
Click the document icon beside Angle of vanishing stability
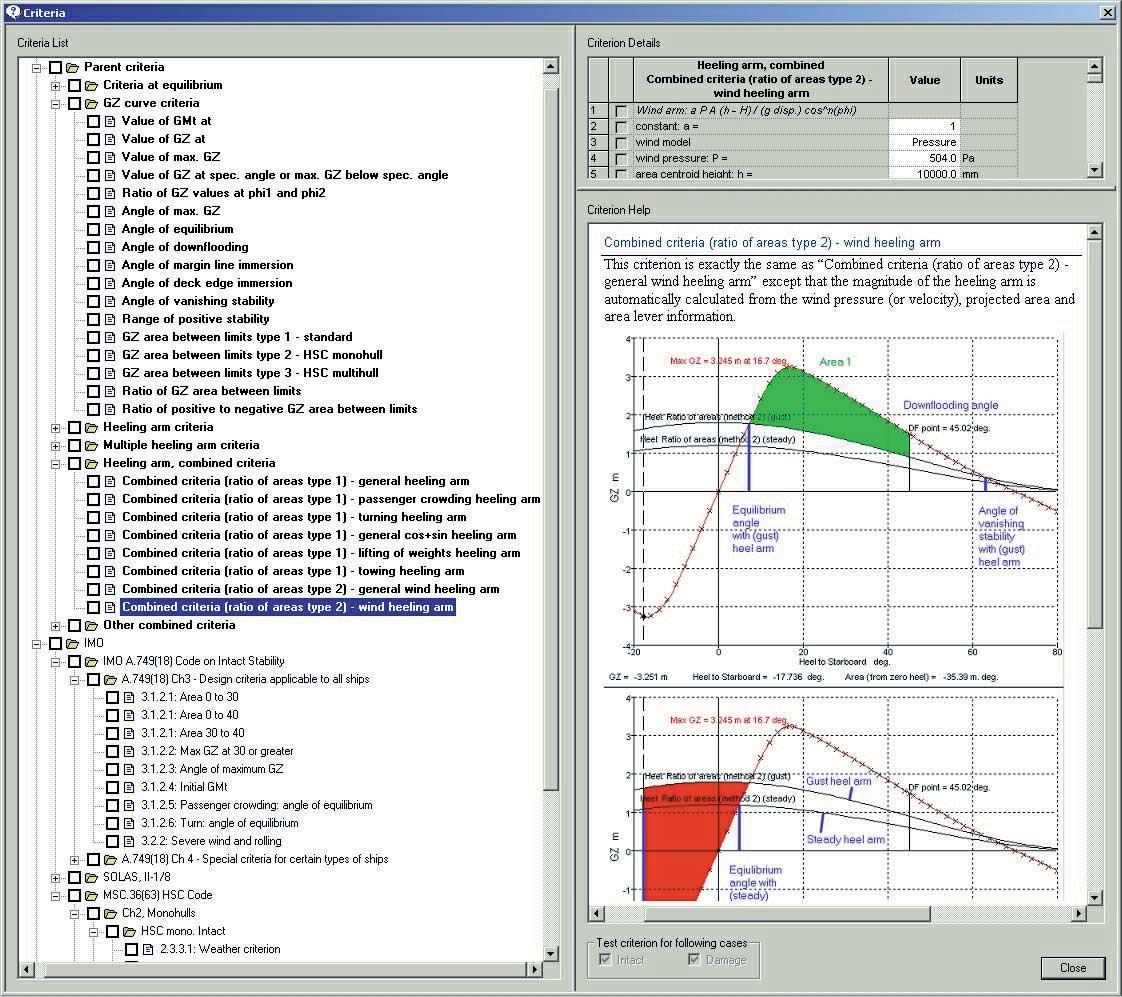point(110,301)
